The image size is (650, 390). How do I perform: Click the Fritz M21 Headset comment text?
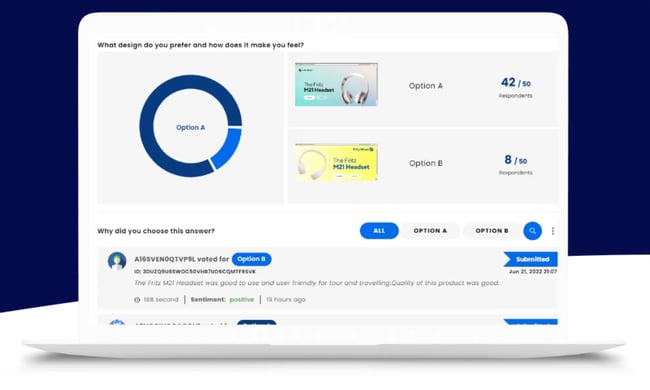pos(317,283)
